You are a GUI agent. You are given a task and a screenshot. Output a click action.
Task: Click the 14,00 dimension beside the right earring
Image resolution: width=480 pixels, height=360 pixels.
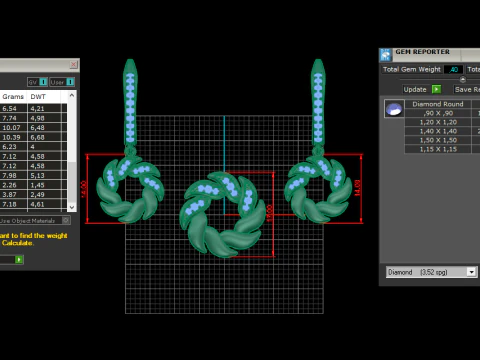point(358,188)
